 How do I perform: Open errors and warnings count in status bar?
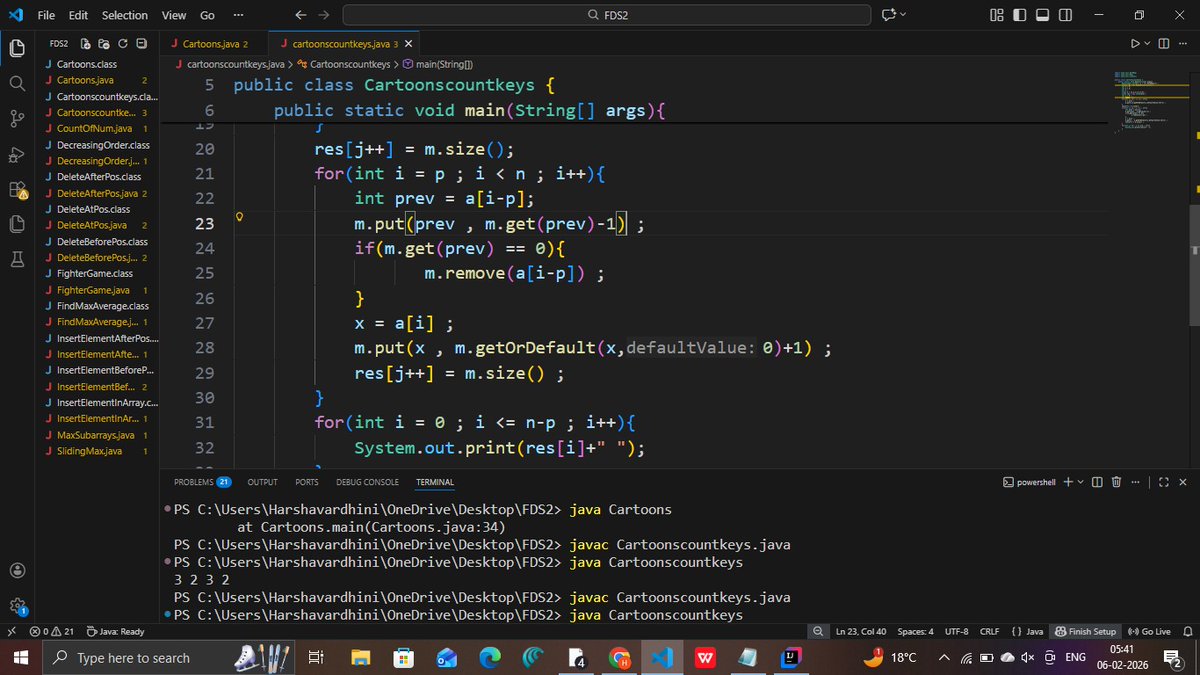52,632
